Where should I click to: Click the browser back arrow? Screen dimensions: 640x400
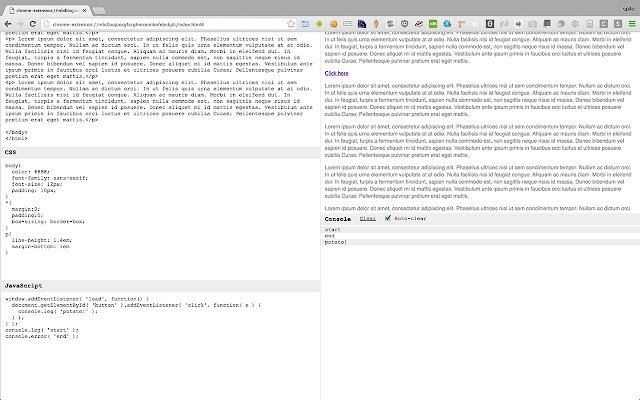coord(8,24)
